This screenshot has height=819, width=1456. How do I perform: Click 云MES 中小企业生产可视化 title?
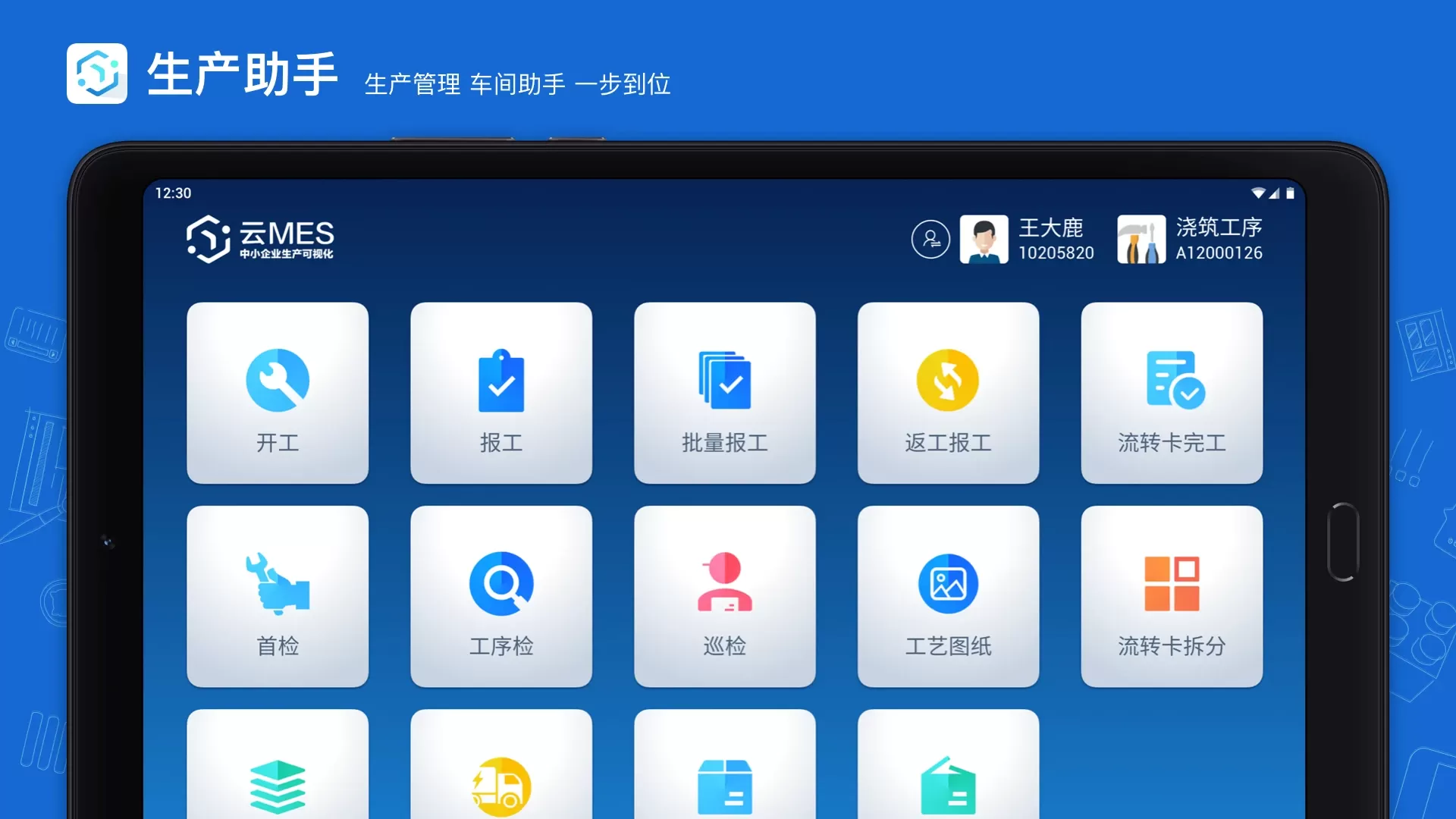click(x=265, y=240)
